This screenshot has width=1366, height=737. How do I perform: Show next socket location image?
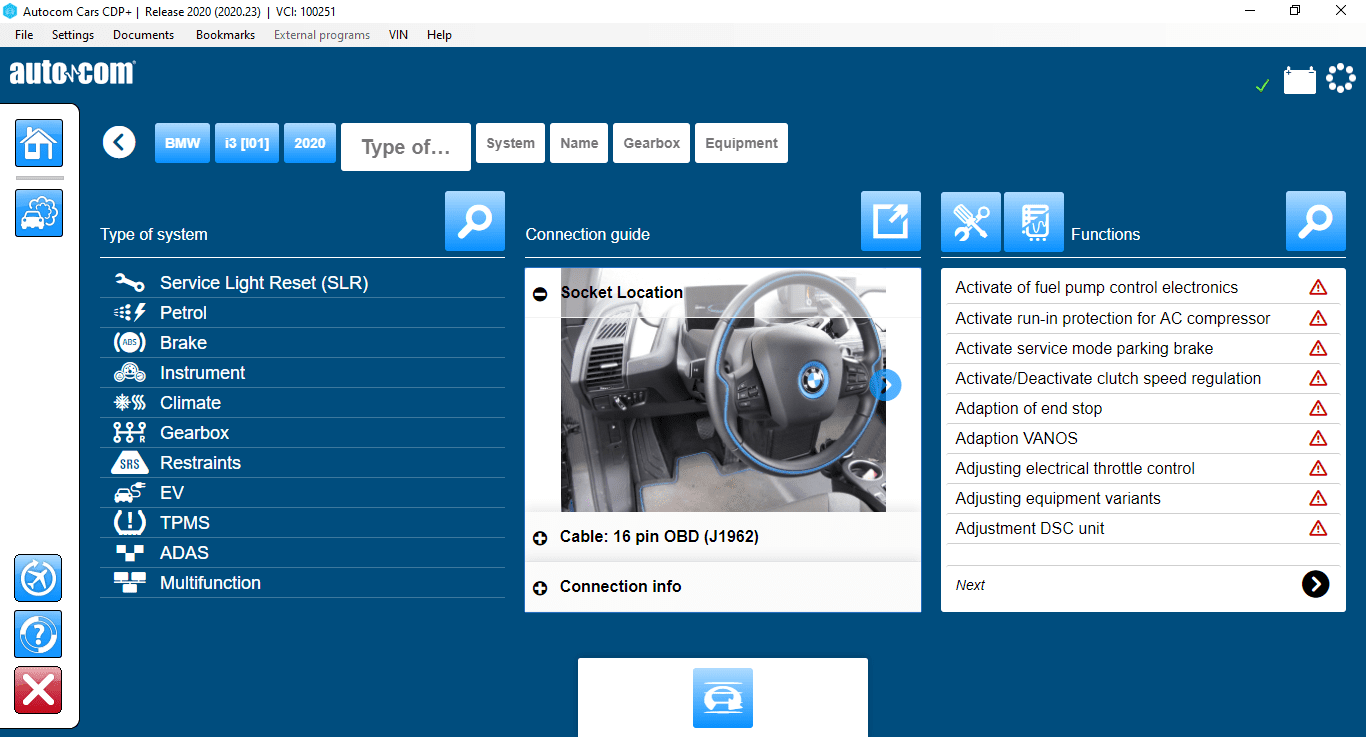pyautogui.click(x=885, y=385)
